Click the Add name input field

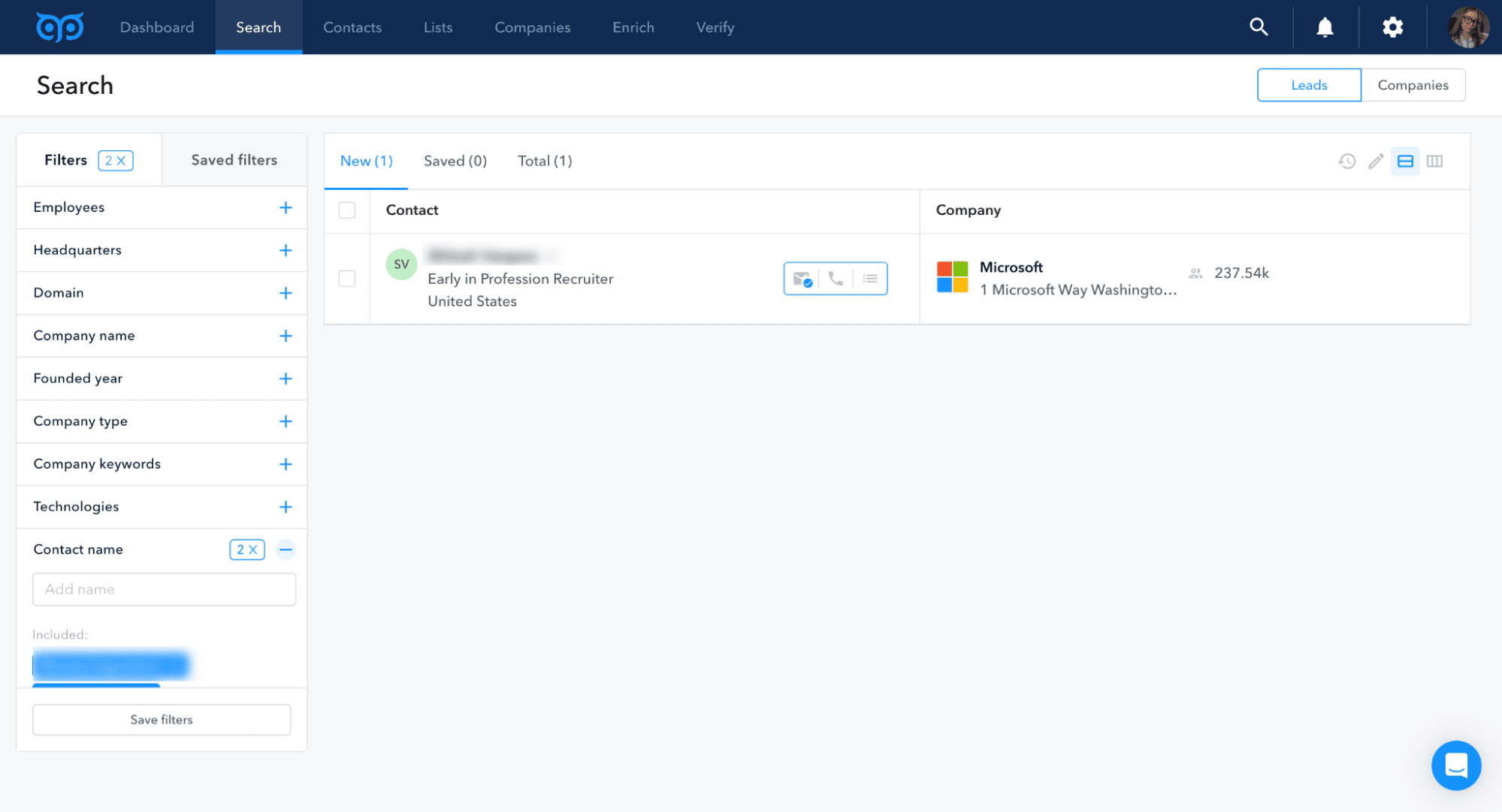tap(164, 590)
